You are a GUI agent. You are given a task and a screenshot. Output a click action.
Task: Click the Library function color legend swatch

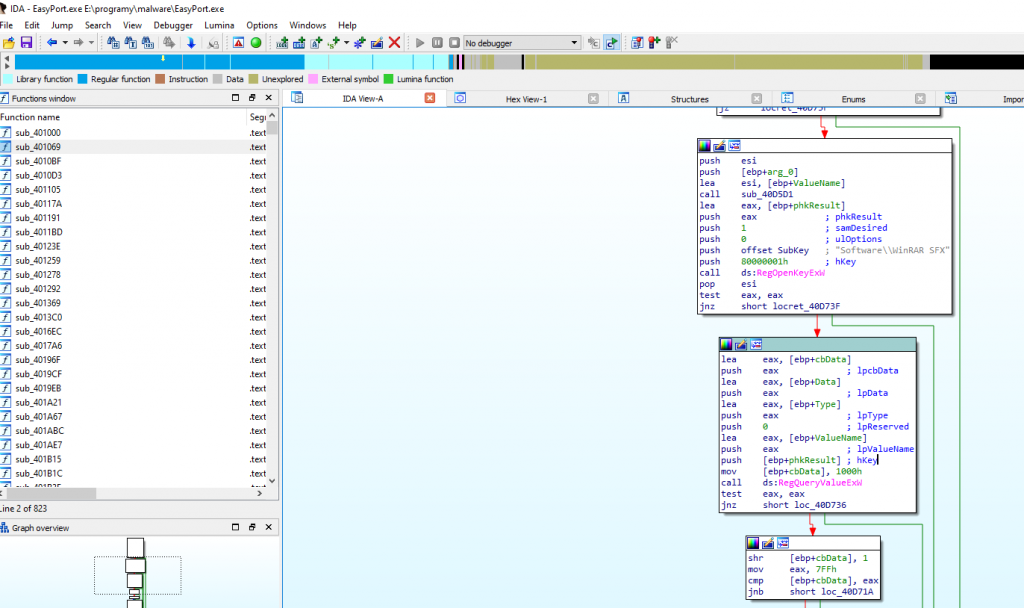[8, 79]
